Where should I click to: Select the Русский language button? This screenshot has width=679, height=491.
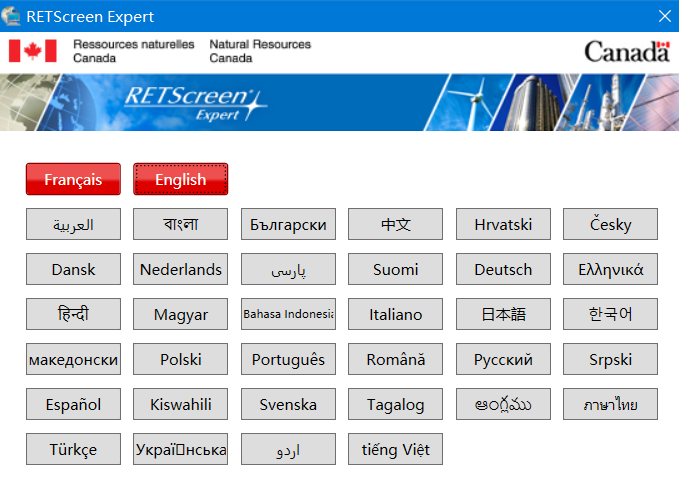tap(503, 359)
